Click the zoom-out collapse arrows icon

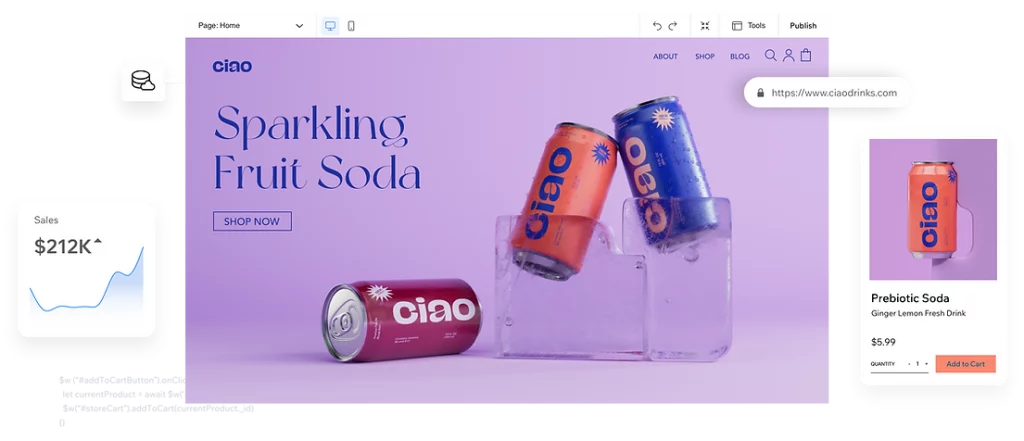pyautogui.click(x=704, y=26)
